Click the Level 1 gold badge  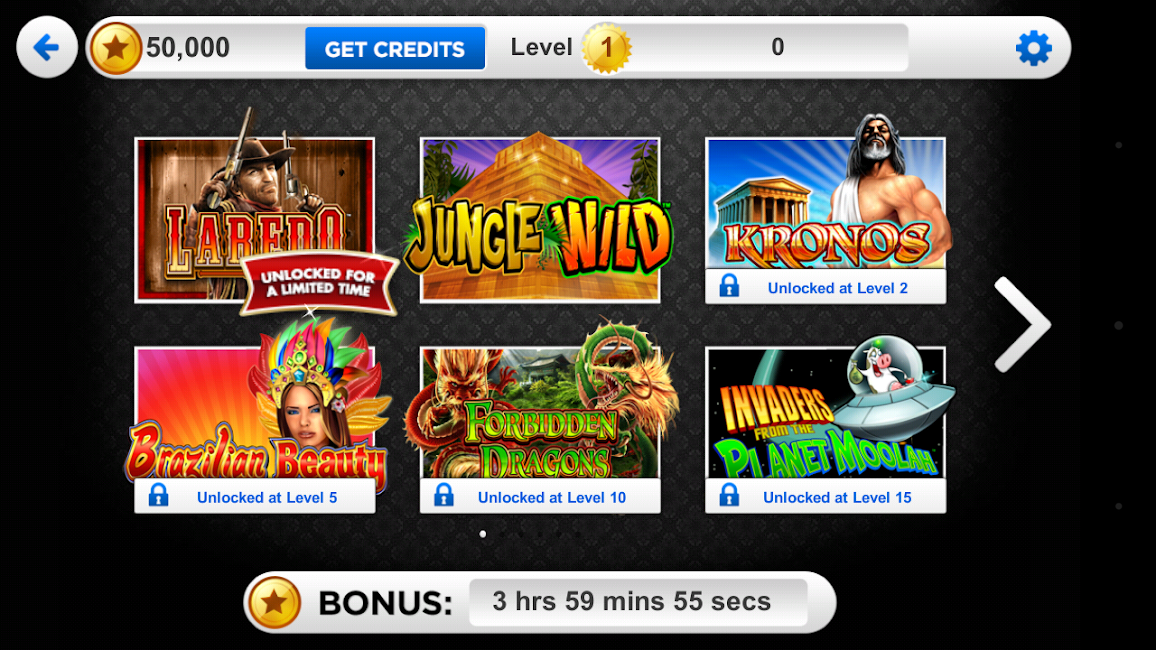coord(606,49)
